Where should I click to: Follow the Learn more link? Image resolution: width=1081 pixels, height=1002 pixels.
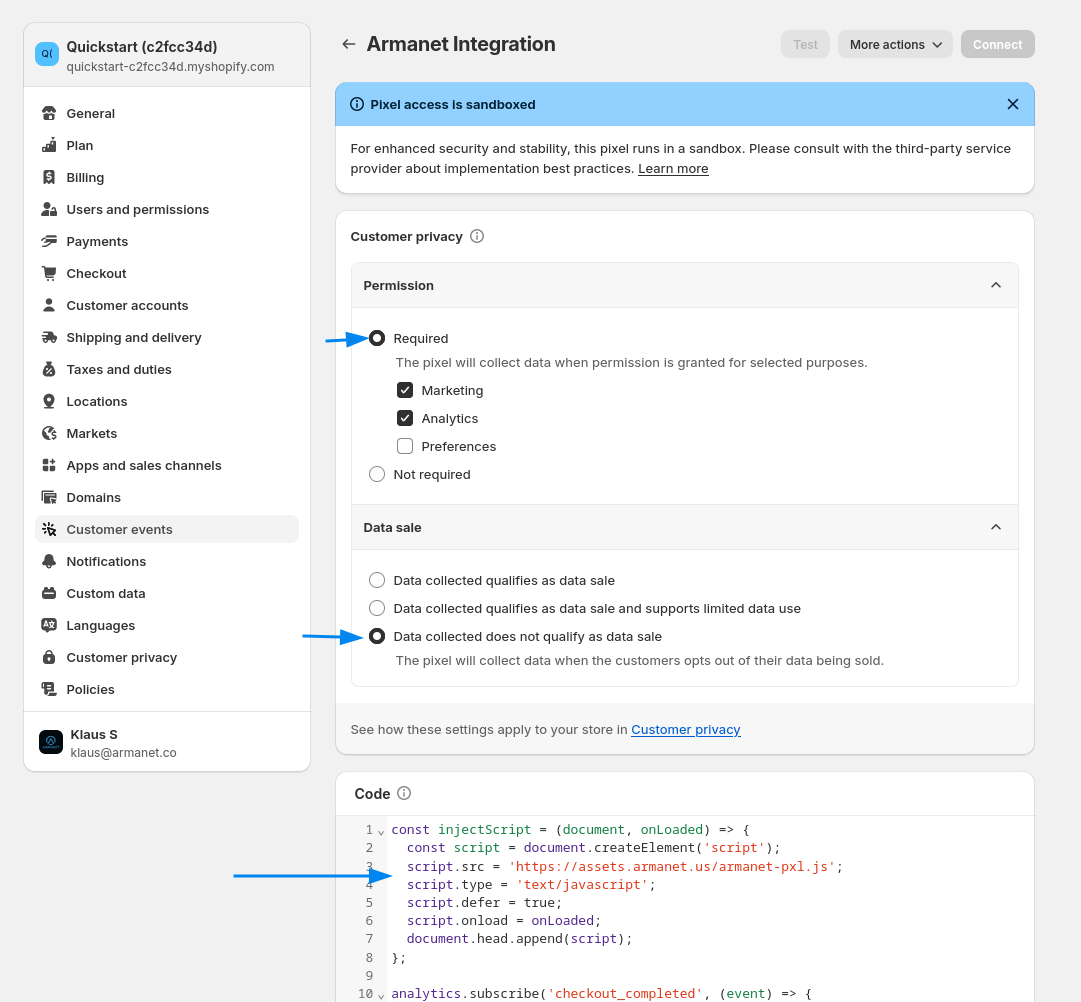coord(673,169)
